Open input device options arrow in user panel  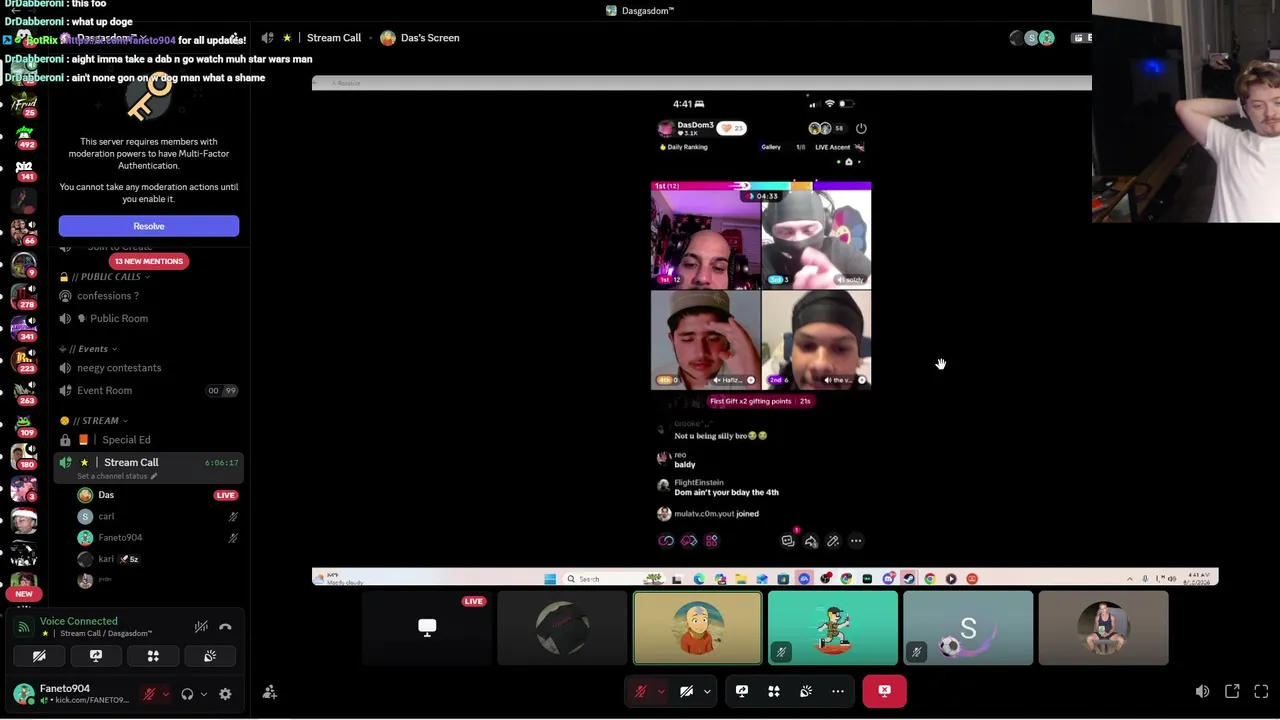point(166,694)
